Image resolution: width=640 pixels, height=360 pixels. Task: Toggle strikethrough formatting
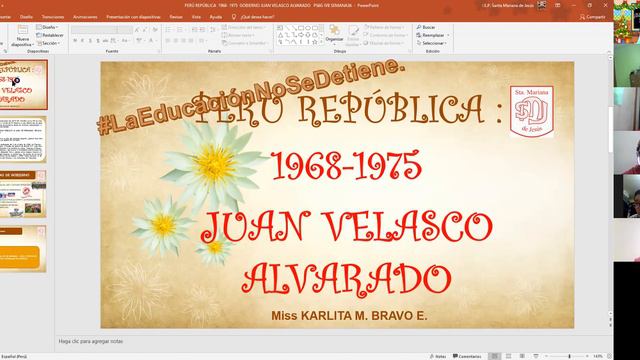pyautogui.click(x=105, y=40)
